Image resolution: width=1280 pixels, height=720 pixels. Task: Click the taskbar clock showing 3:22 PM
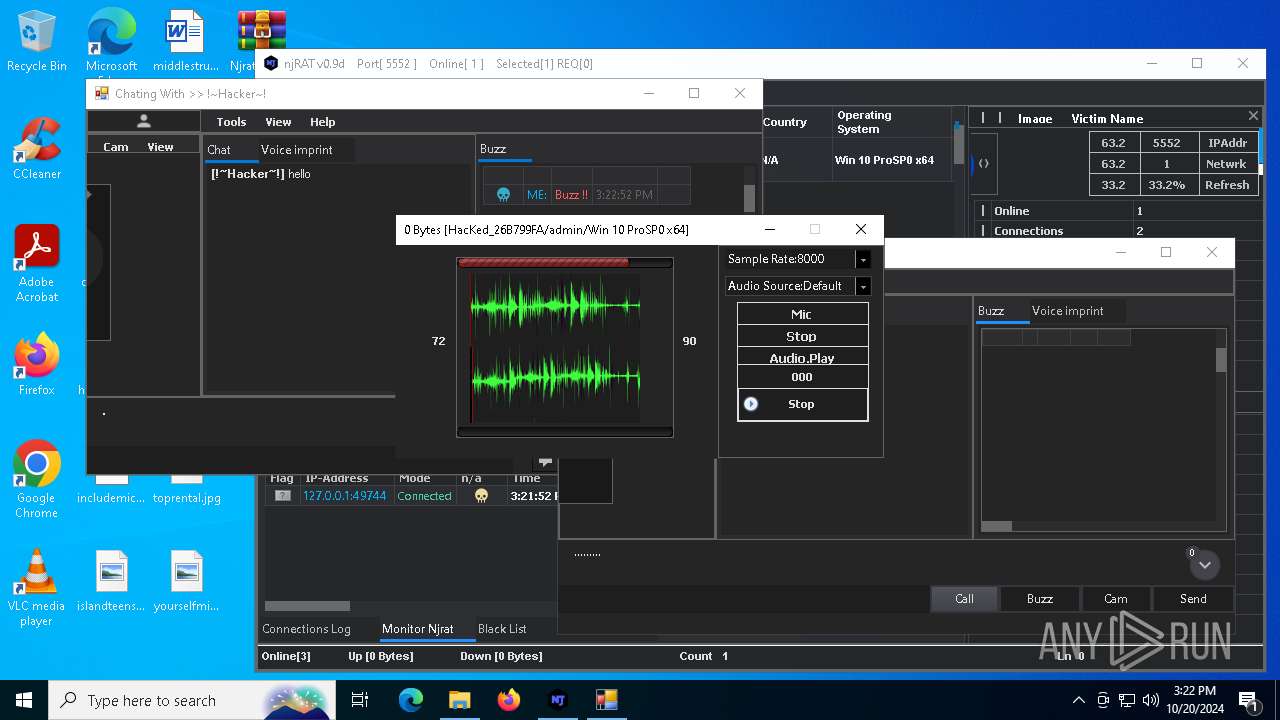point(1194,700)
